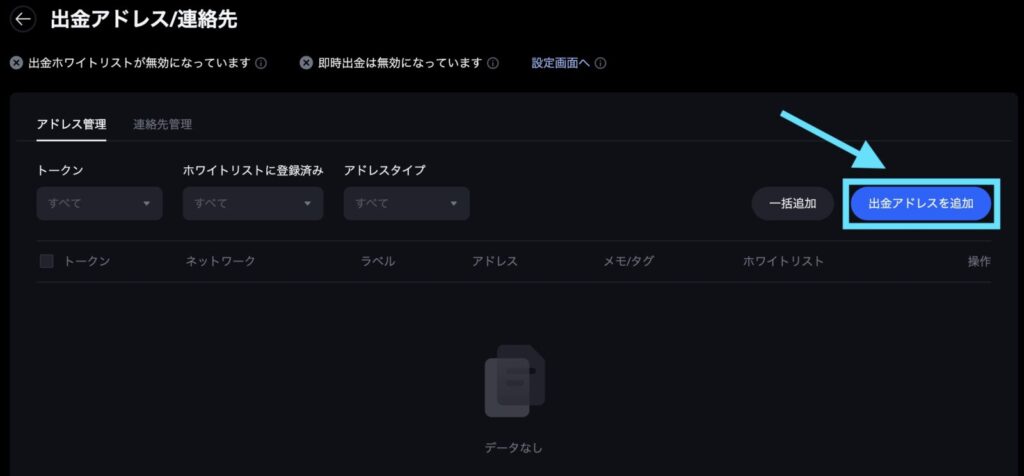Click the アドレス column header
The image size is (1024, 476).
(495, 261)
